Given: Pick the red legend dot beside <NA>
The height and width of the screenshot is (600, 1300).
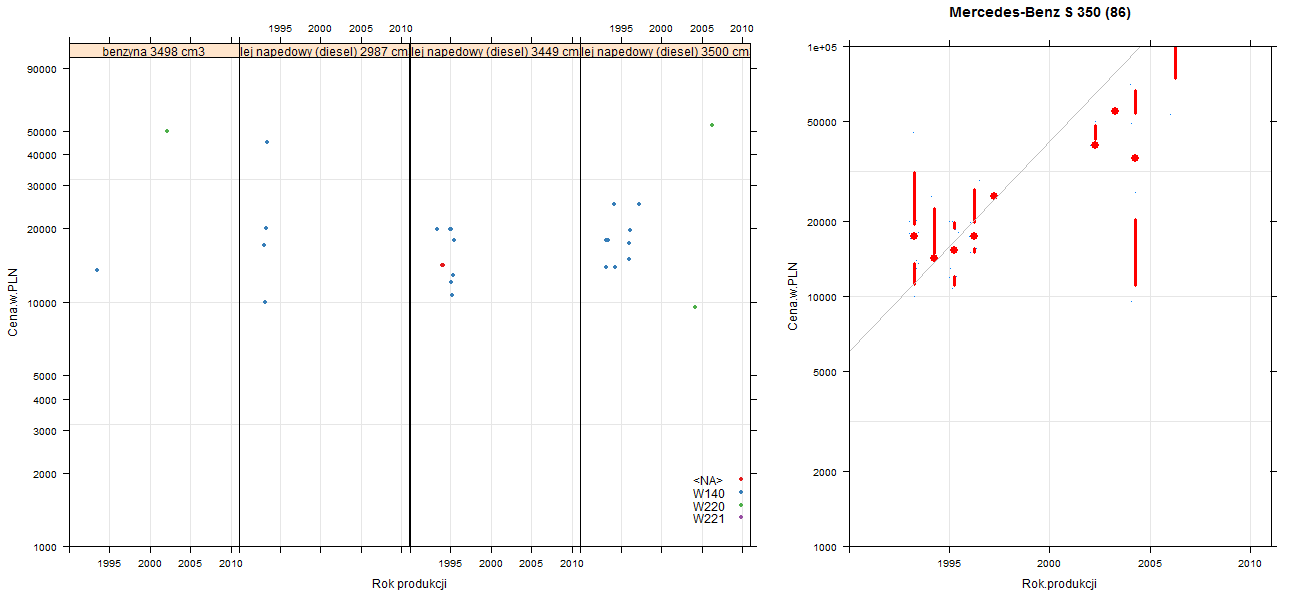Looking at the screenshot, I should pyautogui.click(x=740, y=479).
